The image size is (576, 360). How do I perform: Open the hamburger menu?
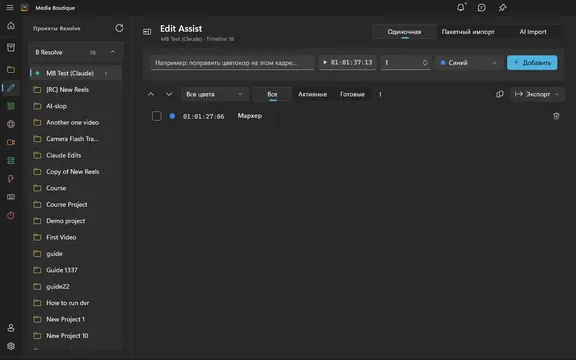point(10,8)
